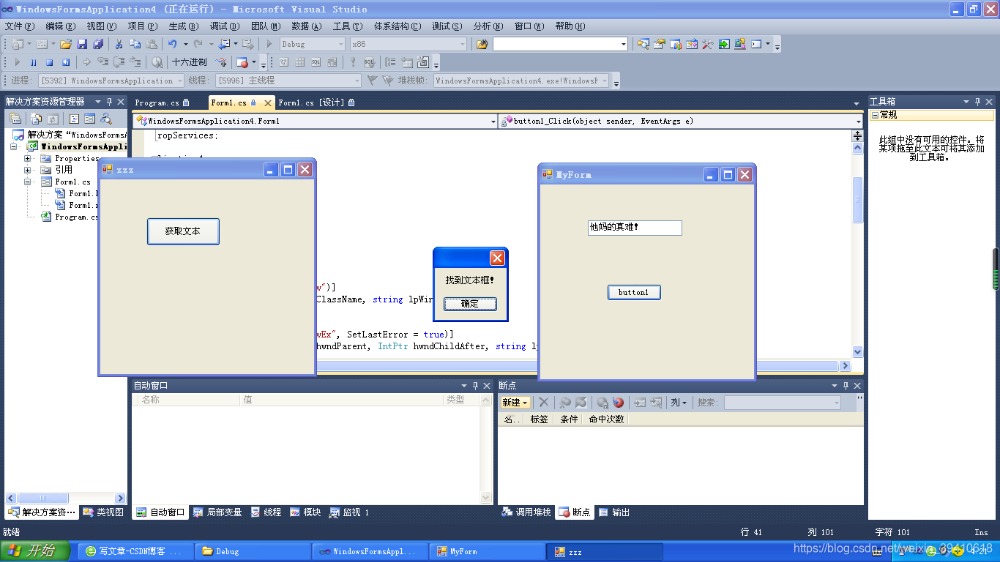Click the Cut scissors icon

click(119, 44)
